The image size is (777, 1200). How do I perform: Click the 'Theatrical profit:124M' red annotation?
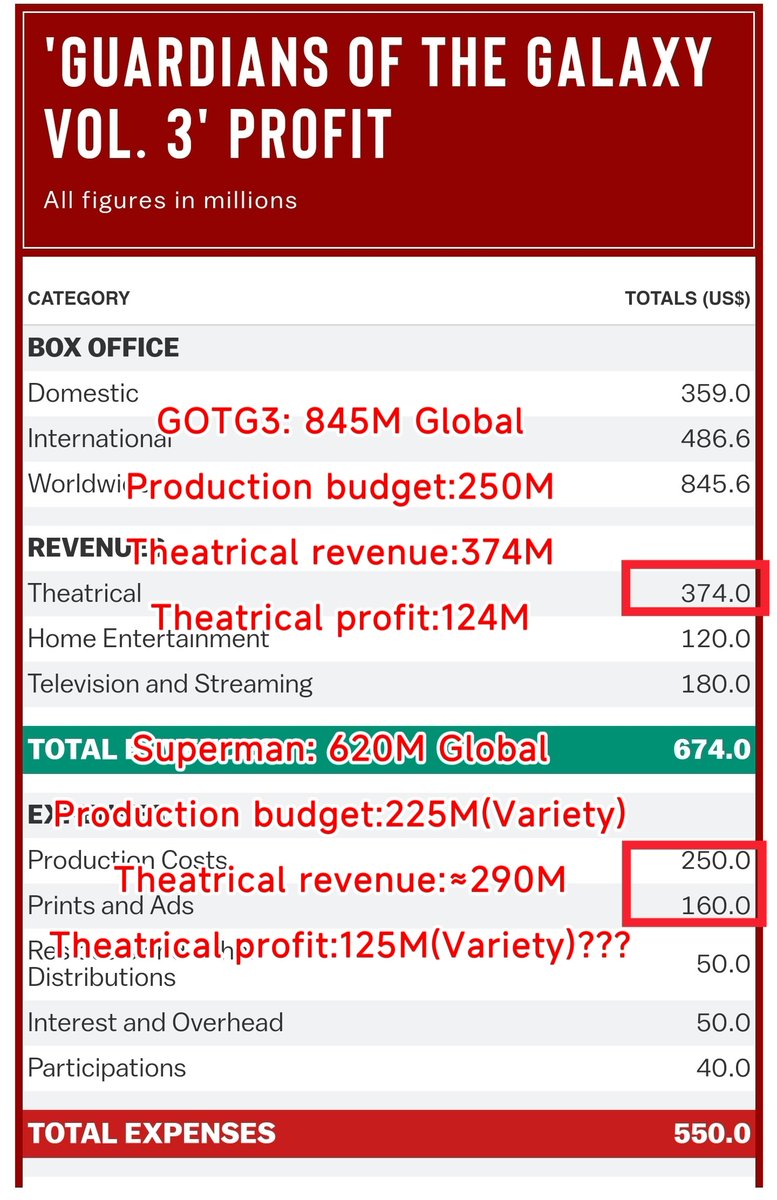tap(340, 618)
